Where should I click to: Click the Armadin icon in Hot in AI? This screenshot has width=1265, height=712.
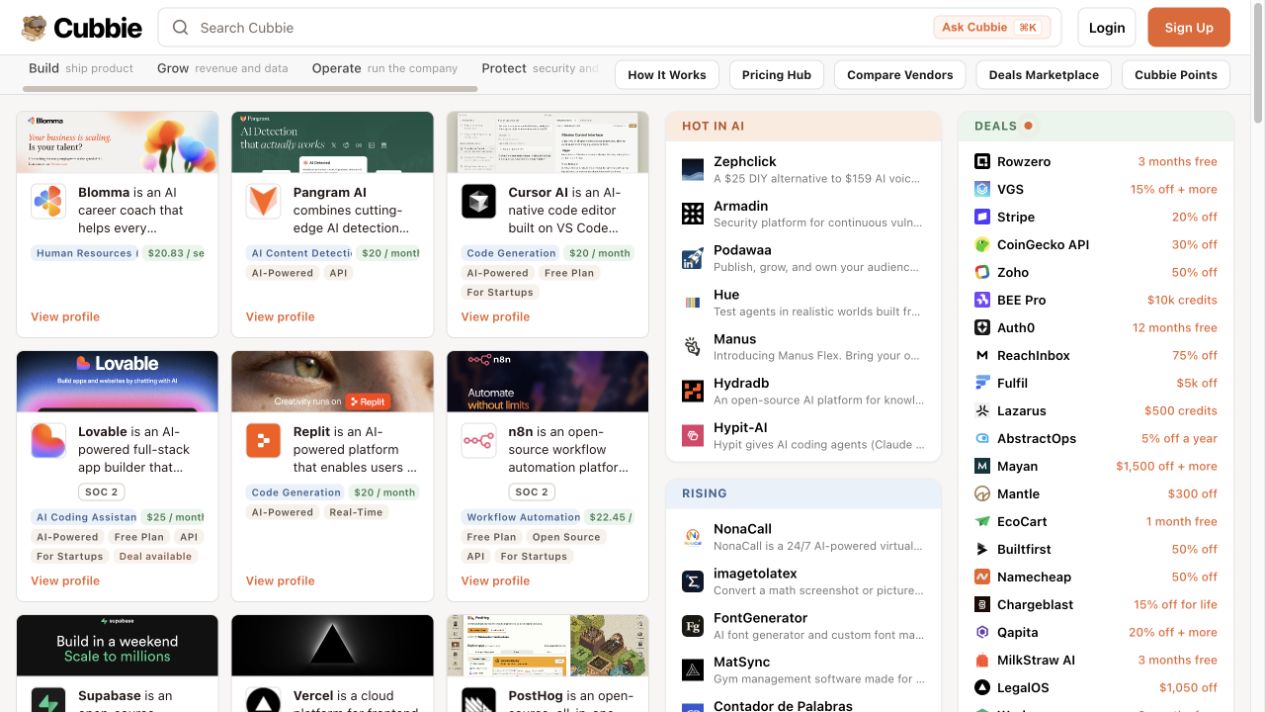tap(693, 213)
